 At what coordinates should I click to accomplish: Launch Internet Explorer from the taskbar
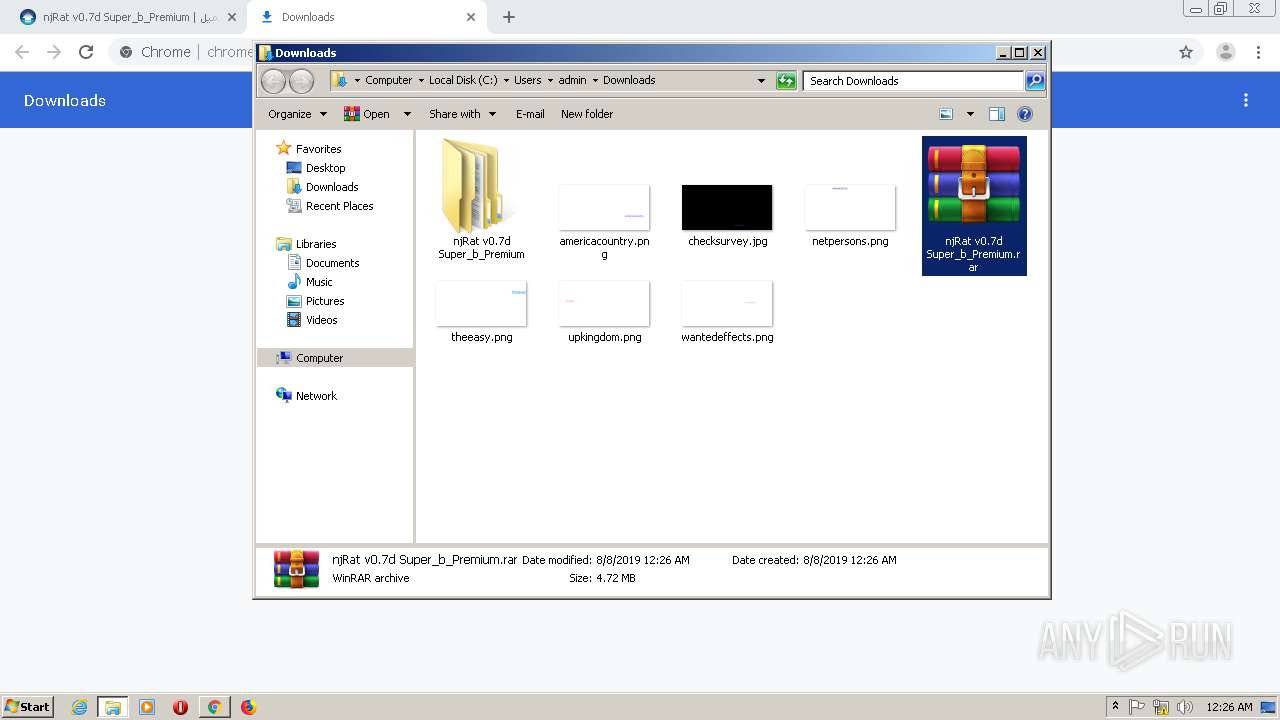(x=80, y=707)
